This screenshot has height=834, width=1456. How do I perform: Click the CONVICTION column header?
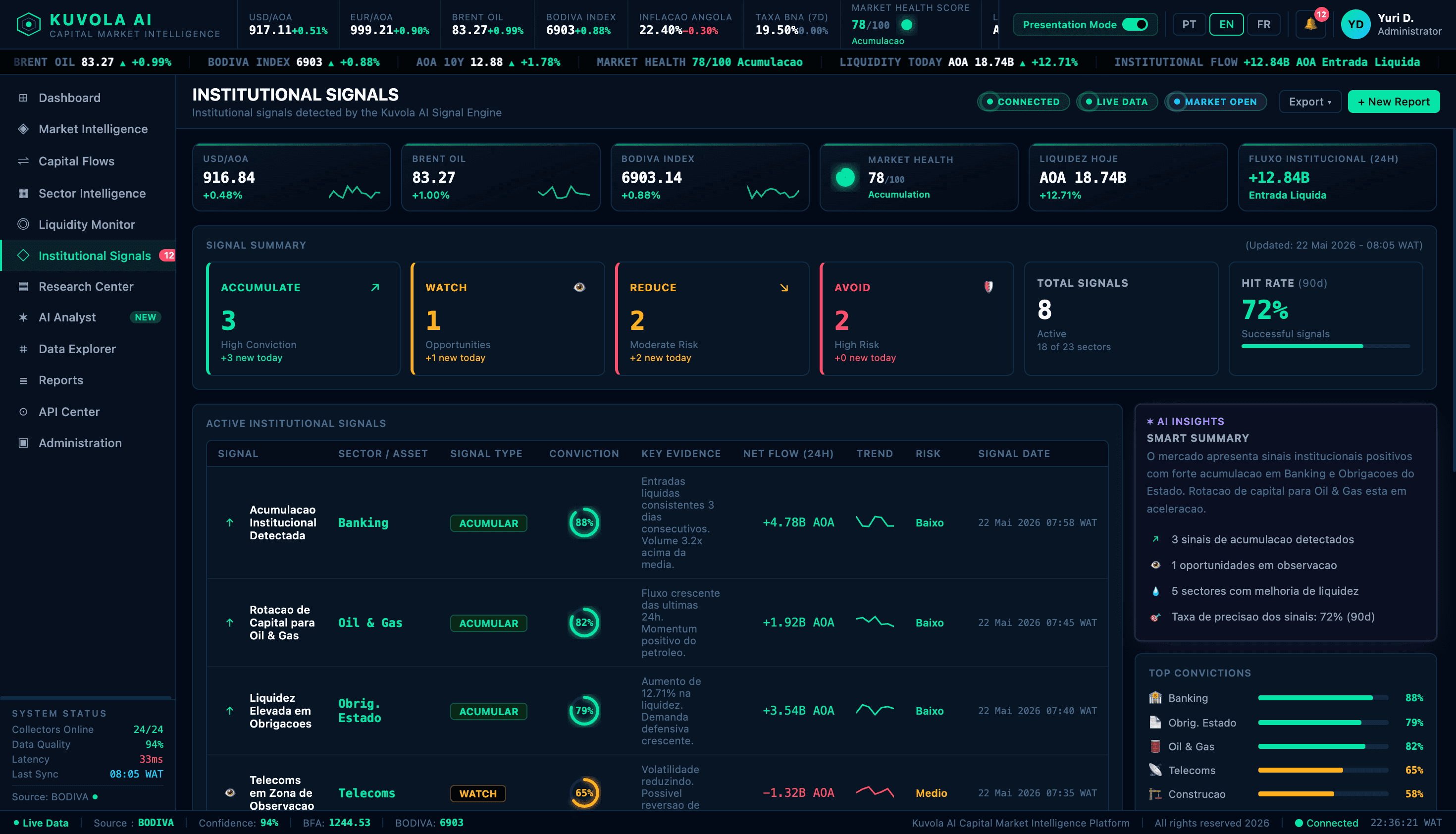point(584,454)
